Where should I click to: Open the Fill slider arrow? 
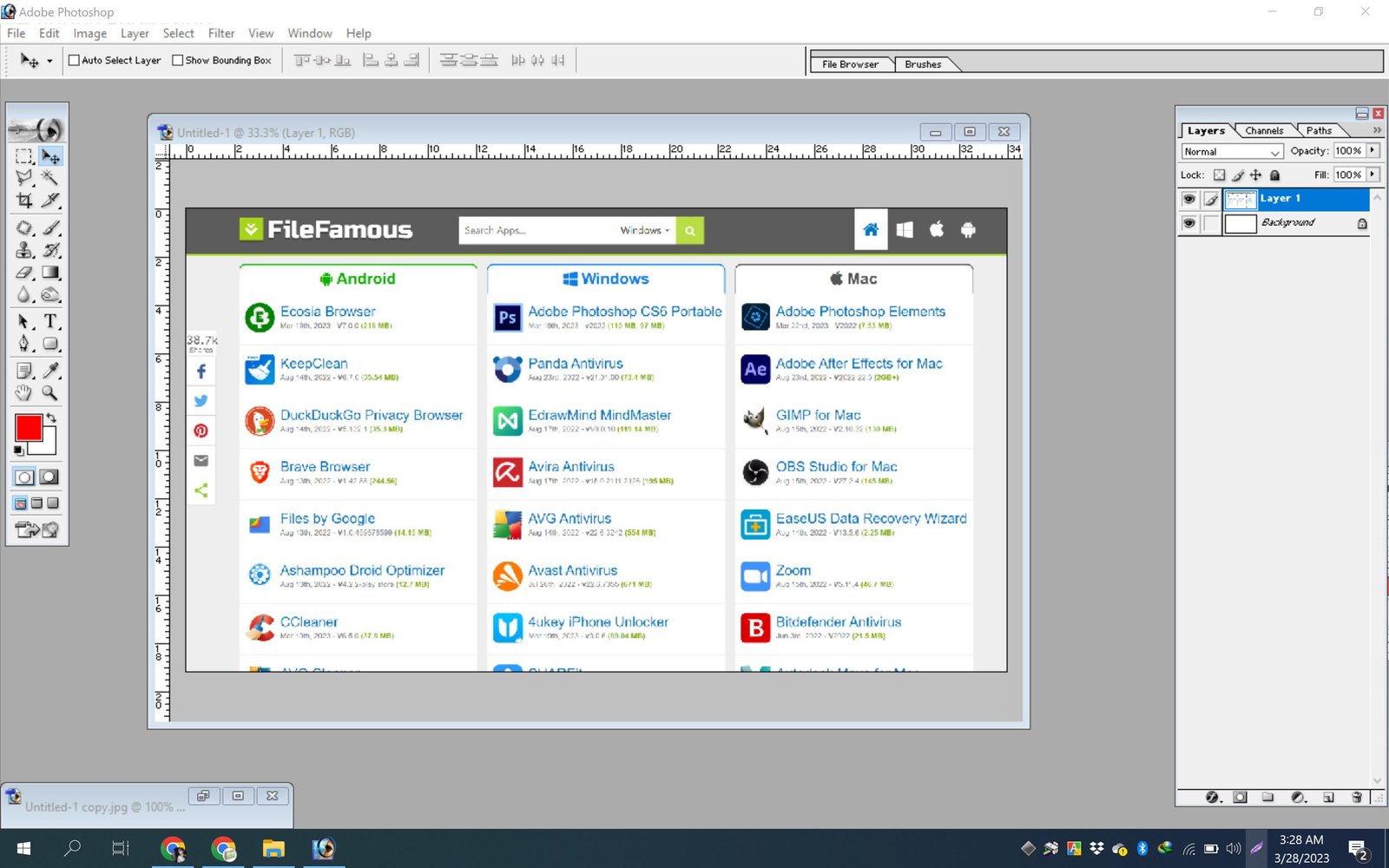(1373, 175)
